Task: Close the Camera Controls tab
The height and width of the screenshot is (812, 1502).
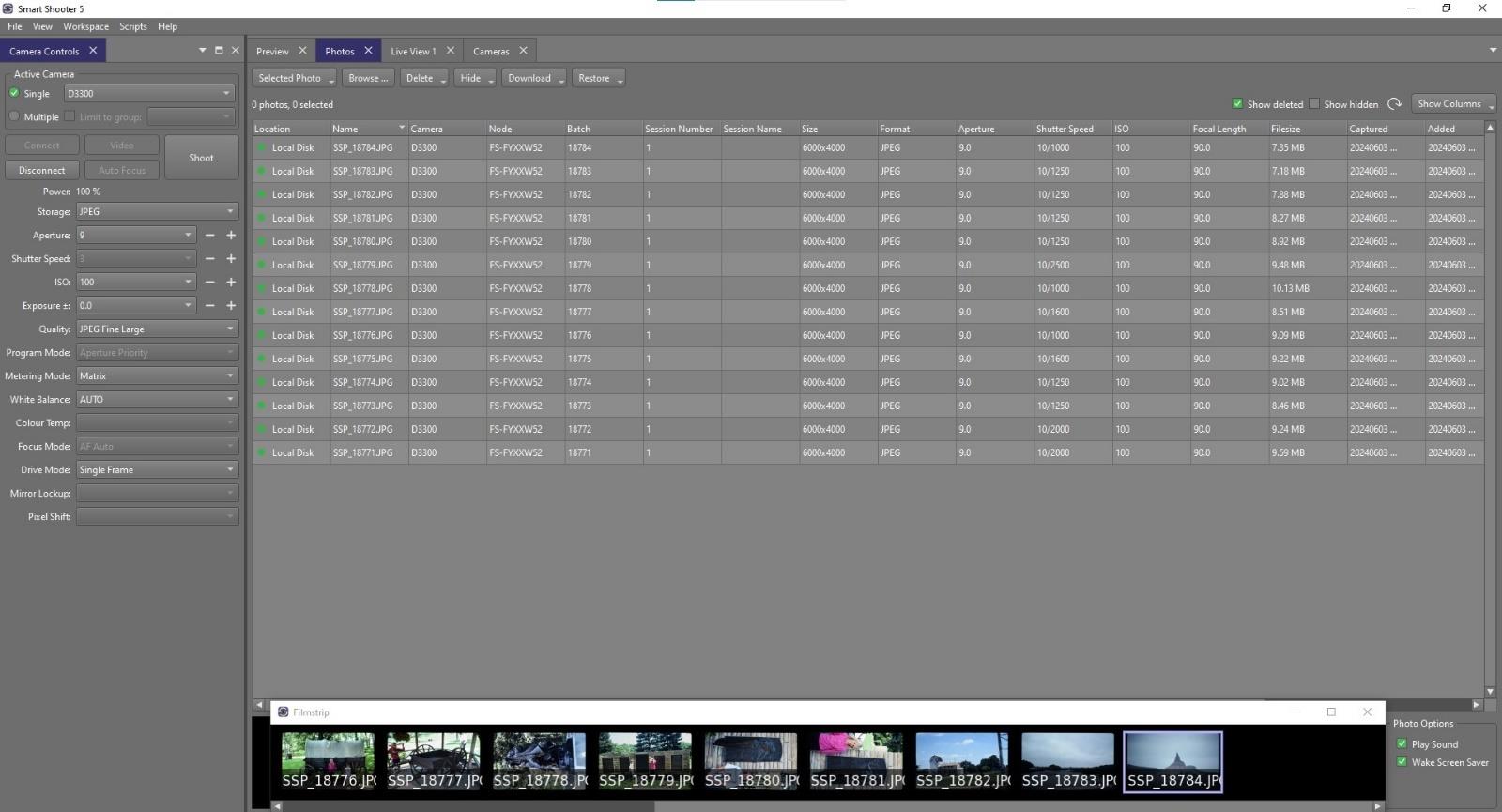Action: click(93, 51)
